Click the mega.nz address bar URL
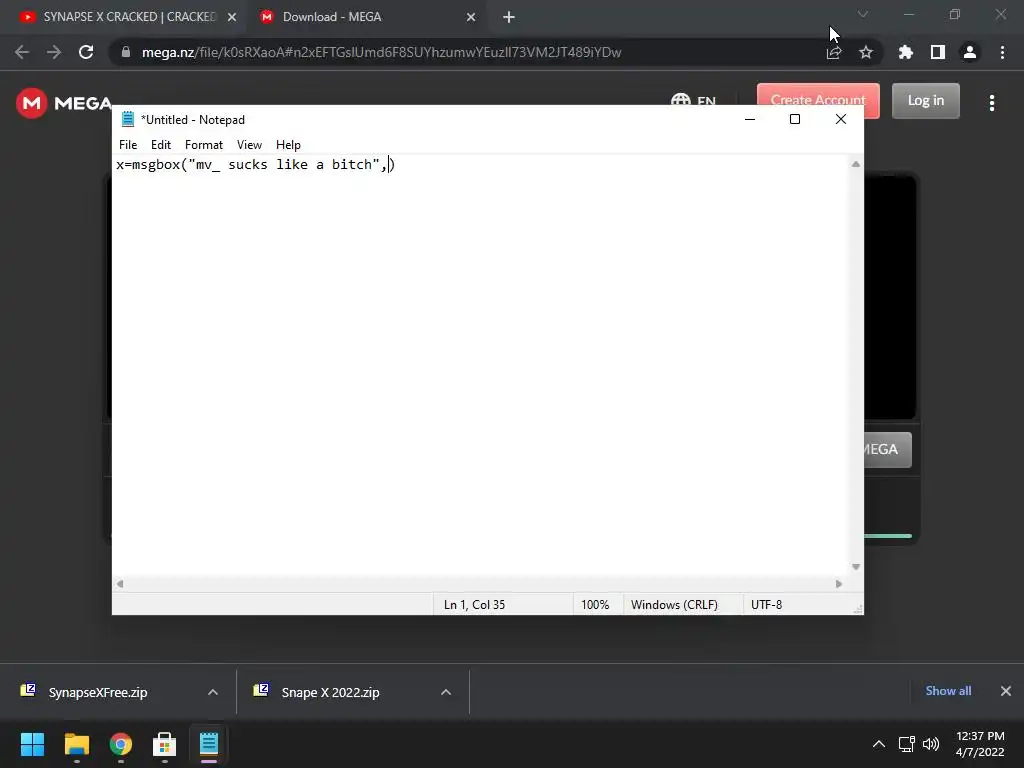Image resolution: width=1024 pixels, height=768 pixels. pos(381,52)
